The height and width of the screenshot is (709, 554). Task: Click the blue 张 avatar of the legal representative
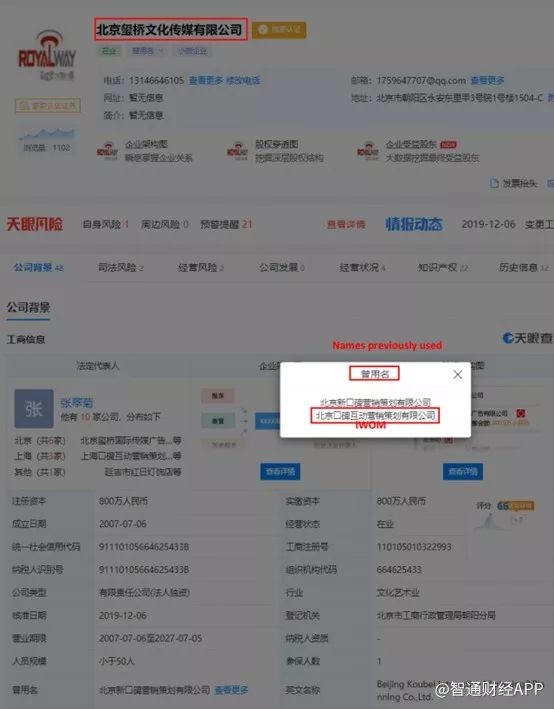click(x=34, y=409)
